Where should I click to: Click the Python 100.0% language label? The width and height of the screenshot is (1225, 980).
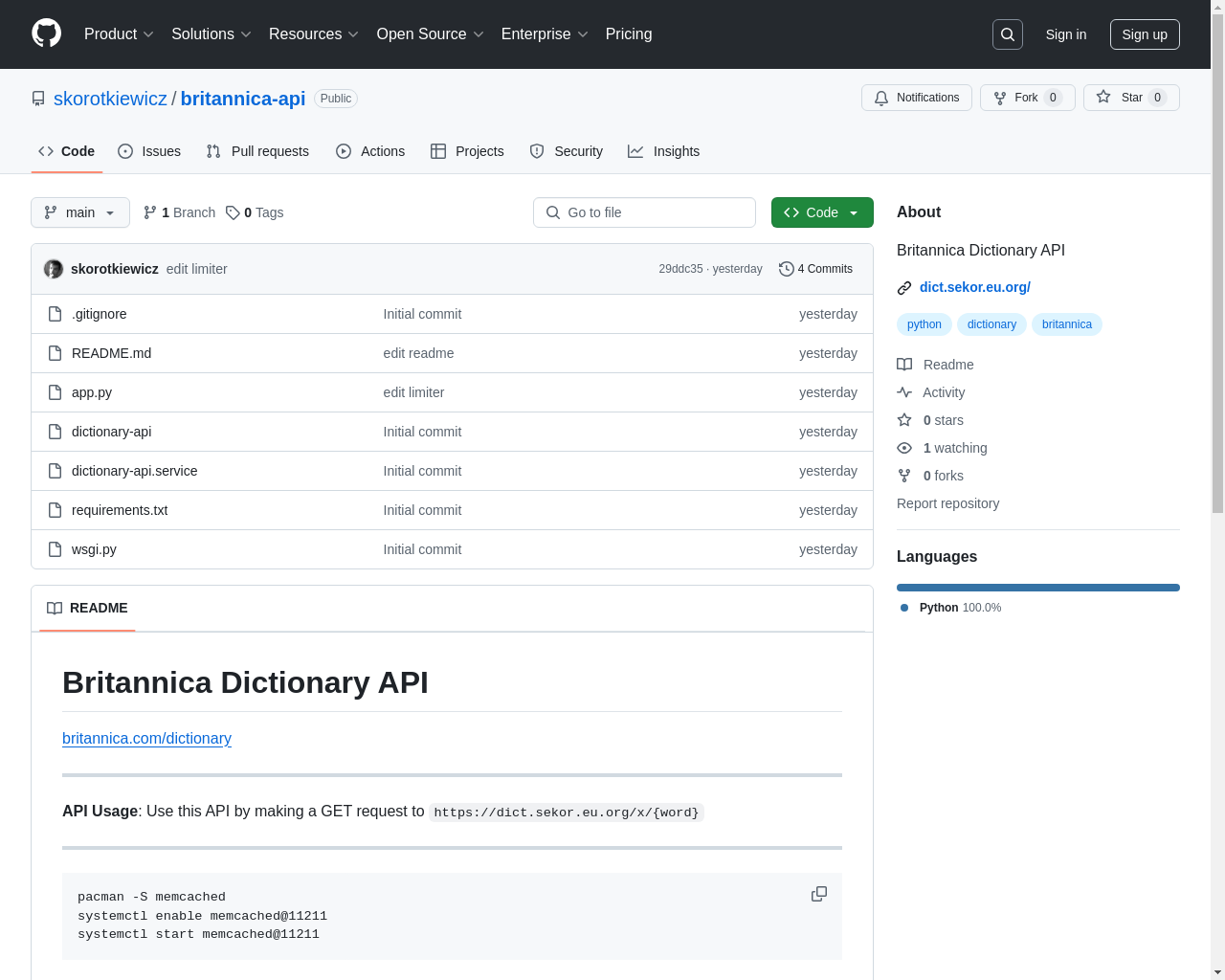coord(960,608)
